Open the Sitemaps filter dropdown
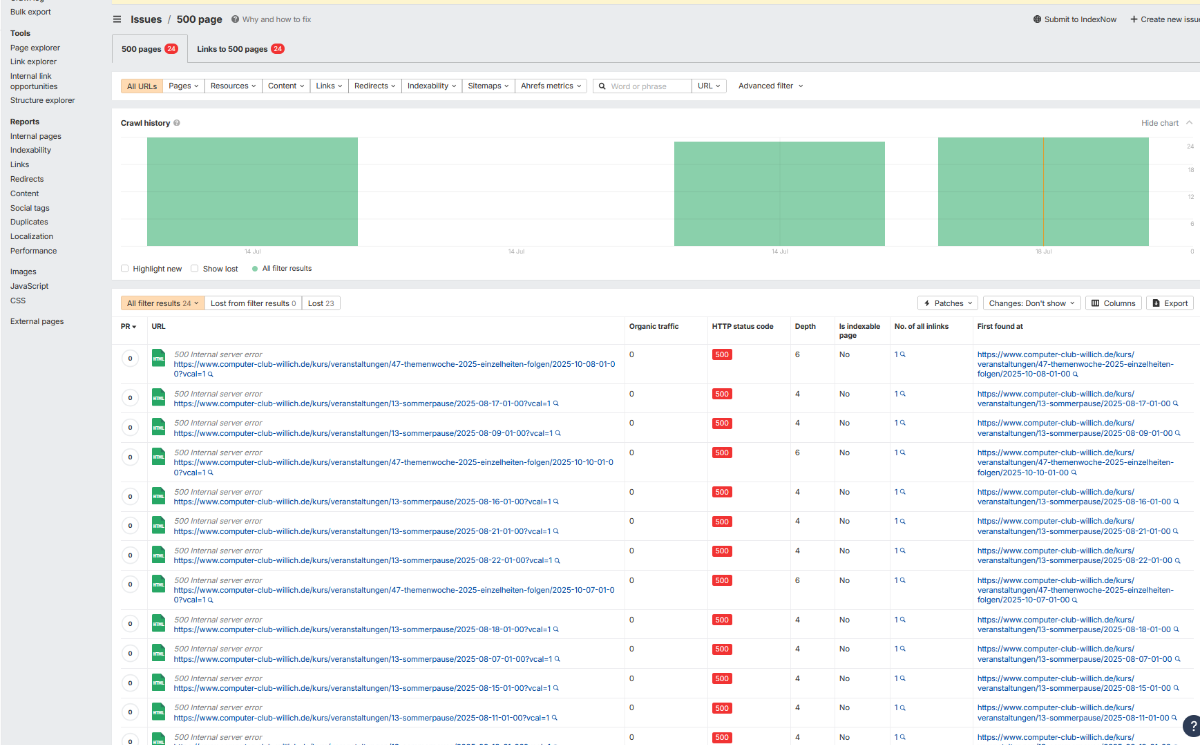Screen dimensions: 1200x745 tap(488, 86)
